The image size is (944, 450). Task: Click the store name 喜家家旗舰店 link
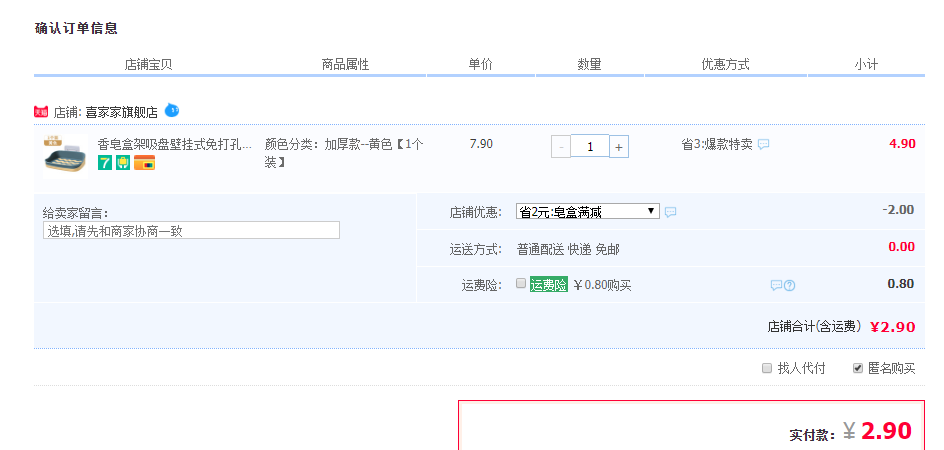coord(122,113)
